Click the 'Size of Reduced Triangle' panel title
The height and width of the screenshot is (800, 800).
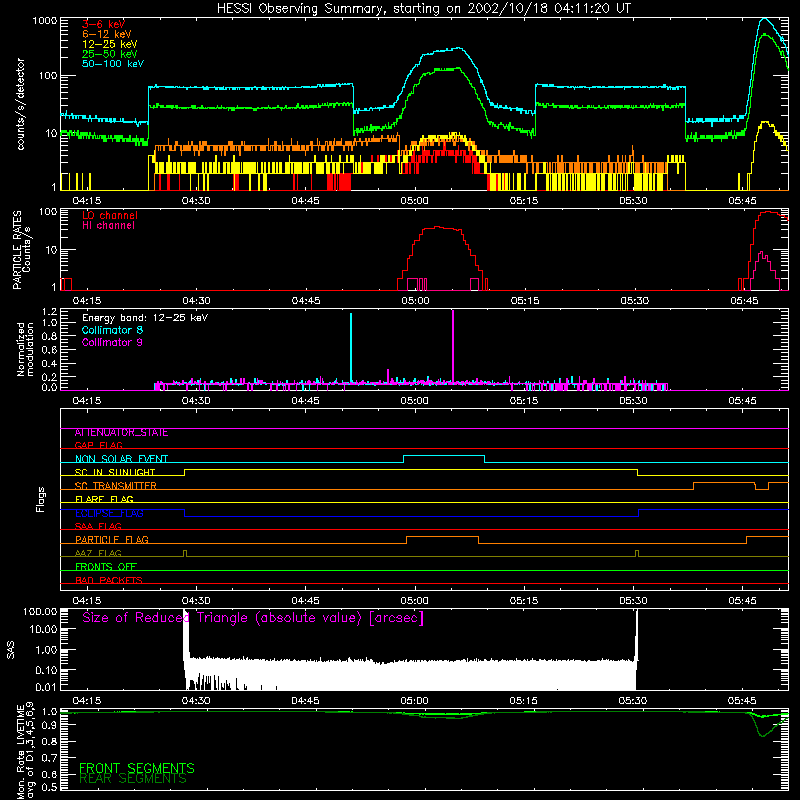[x=253, y=618]
